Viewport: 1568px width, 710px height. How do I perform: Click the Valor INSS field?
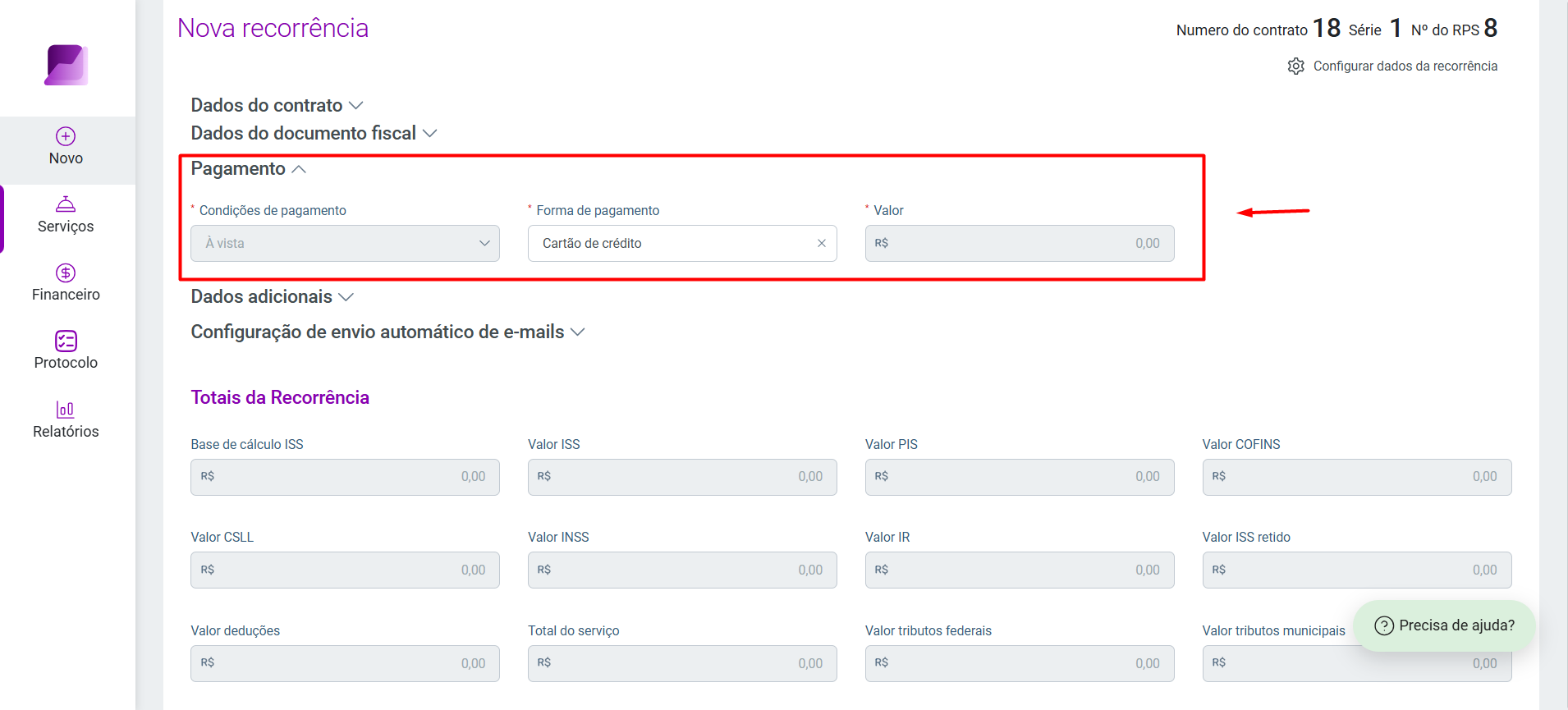coord(682,570)
